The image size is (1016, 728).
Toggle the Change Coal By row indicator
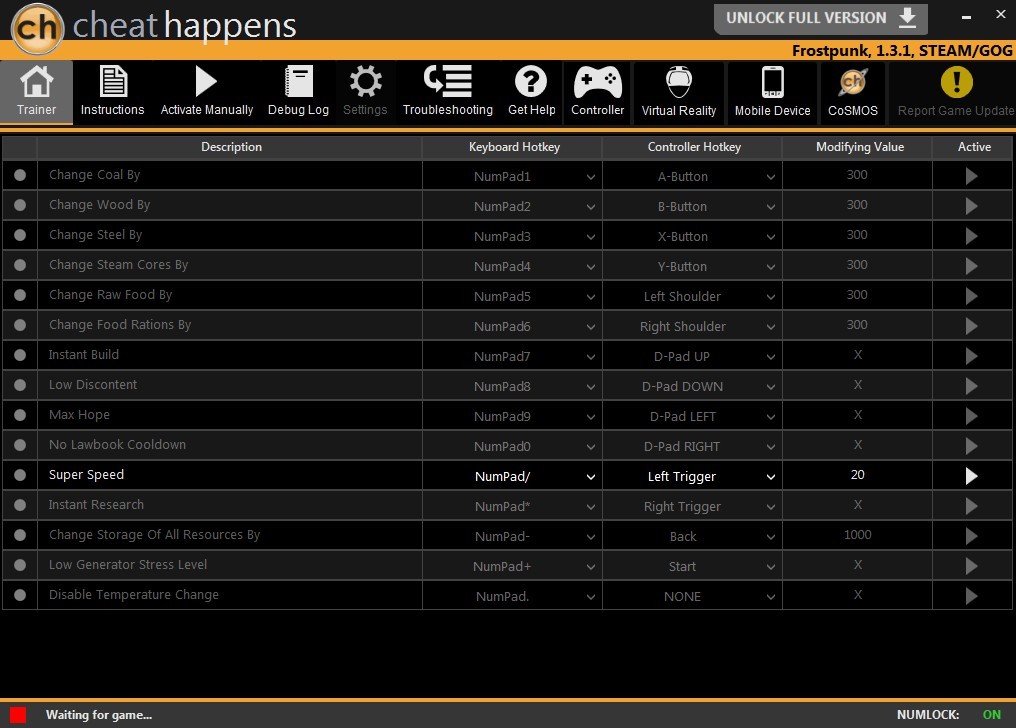[20, 175]
